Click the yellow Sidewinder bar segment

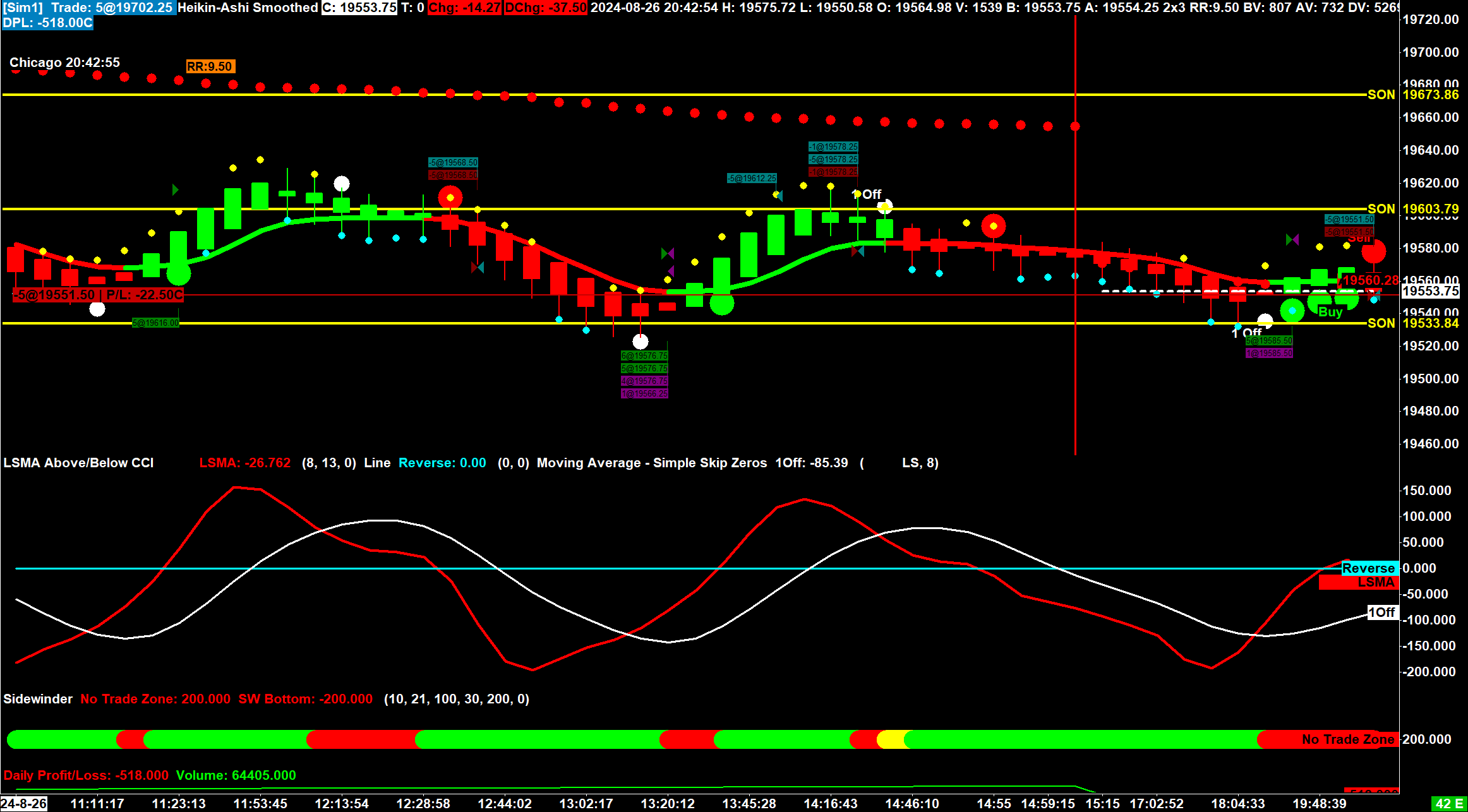click(x=892, y=739)
